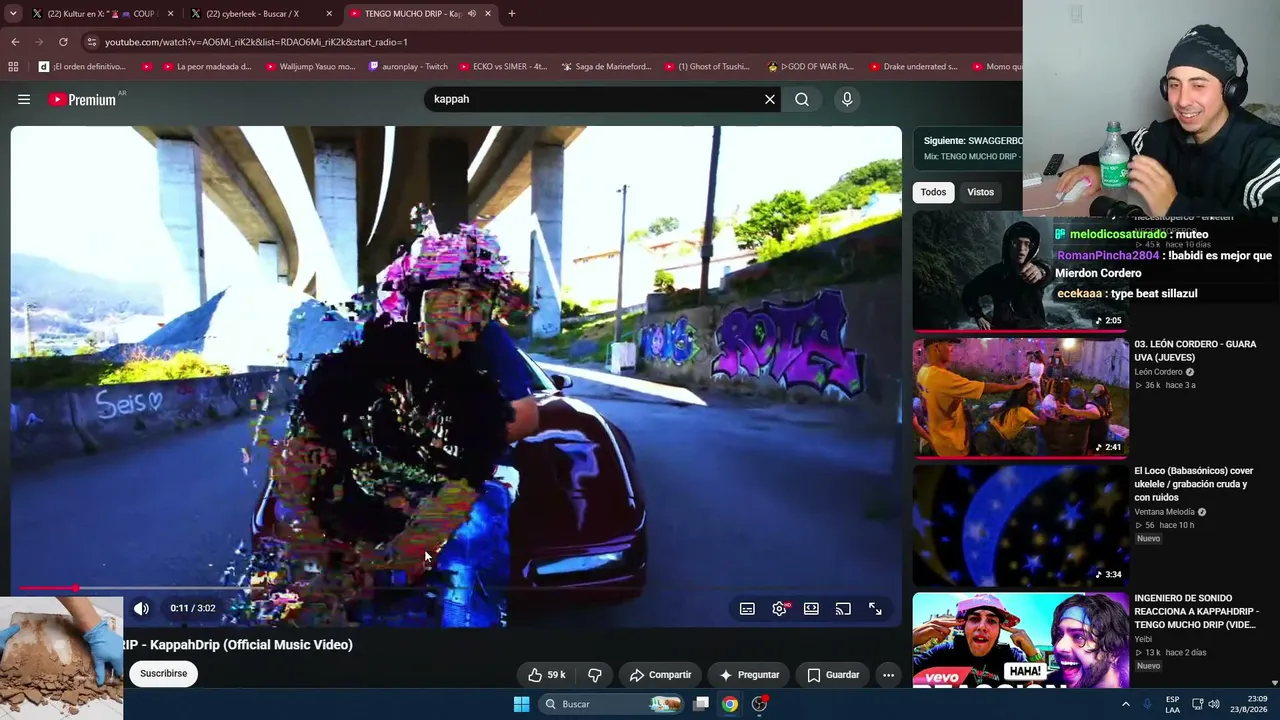Open the Chrome apps grid in bookmarks bar
Screen dimensions: 1280x720
click(13, 67)
